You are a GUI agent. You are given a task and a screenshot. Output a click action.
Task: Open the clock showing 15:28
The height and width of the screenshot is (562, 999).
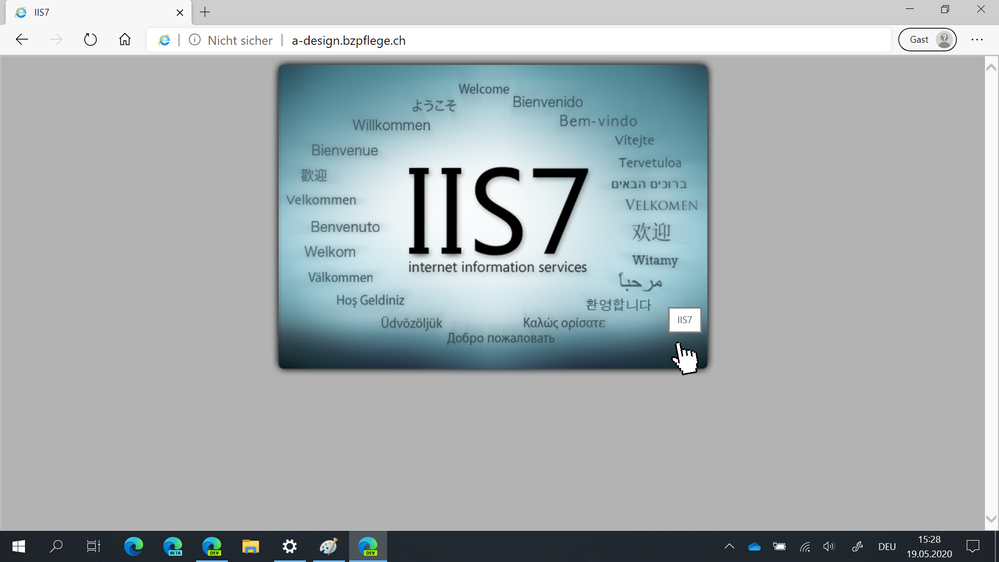pyautogui.click(x=930, y=546)
